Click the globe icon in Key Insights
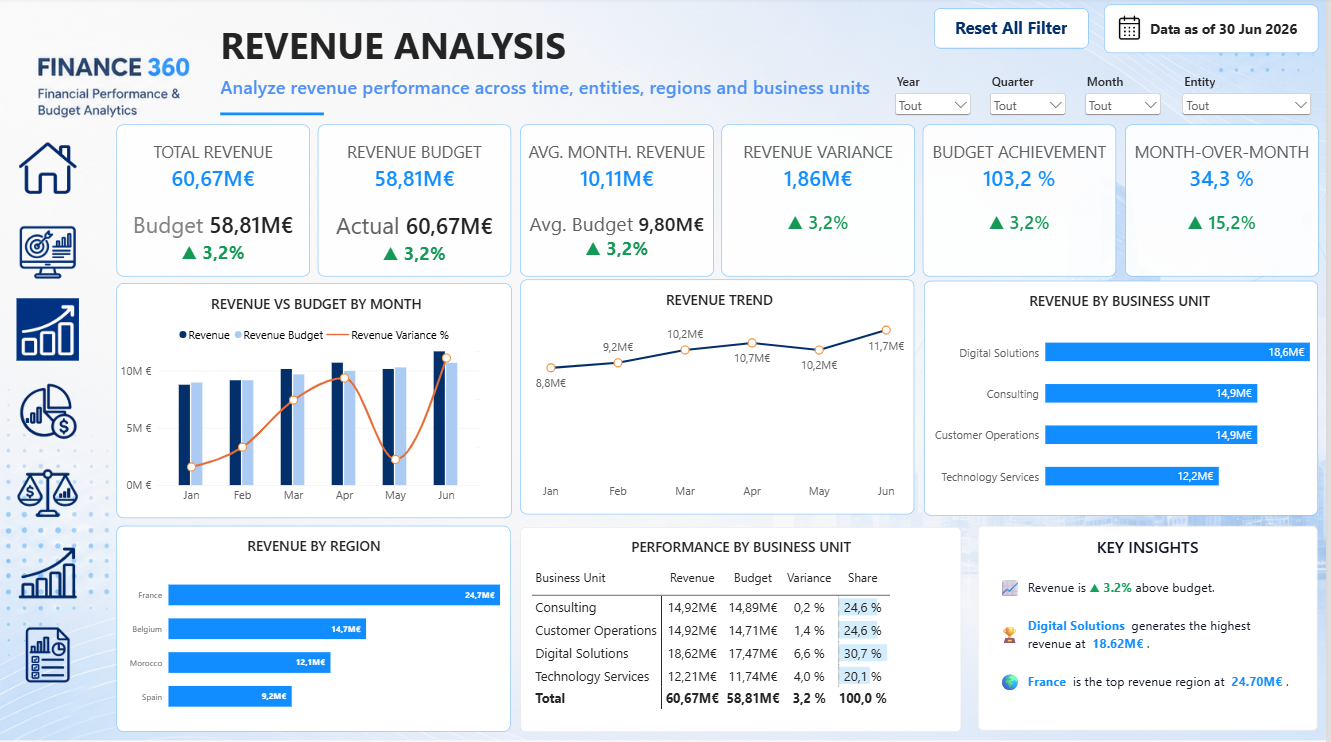This screenshot has height=742, width=1331. [1009, 682]
